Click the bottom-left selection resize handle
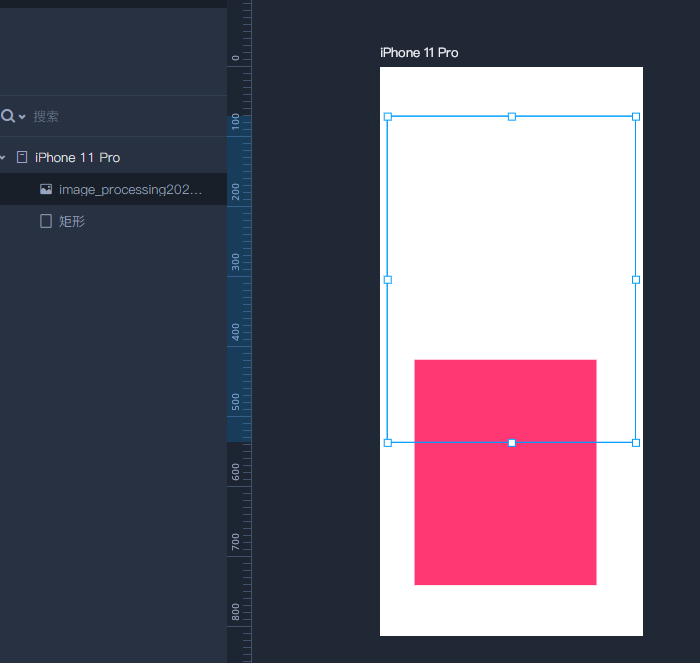The image size is (700, 663). coord(388,443)
